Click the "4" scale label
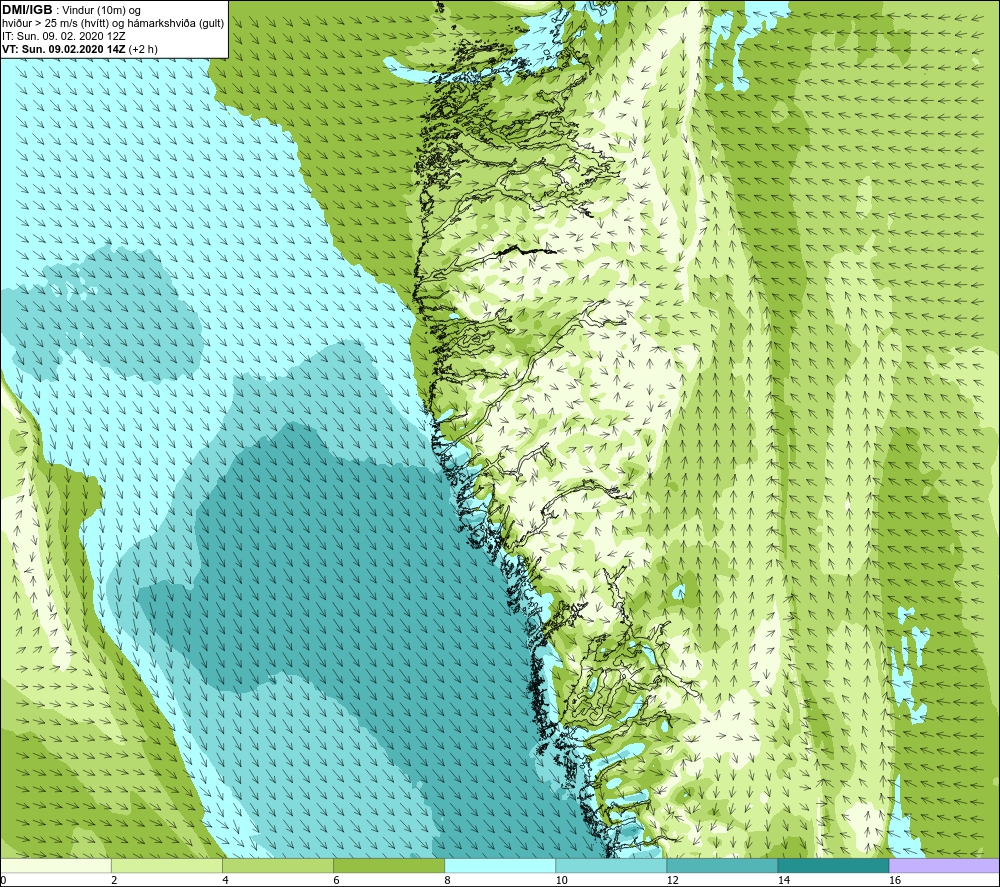The image size is (1000, 887). [225, 881]
